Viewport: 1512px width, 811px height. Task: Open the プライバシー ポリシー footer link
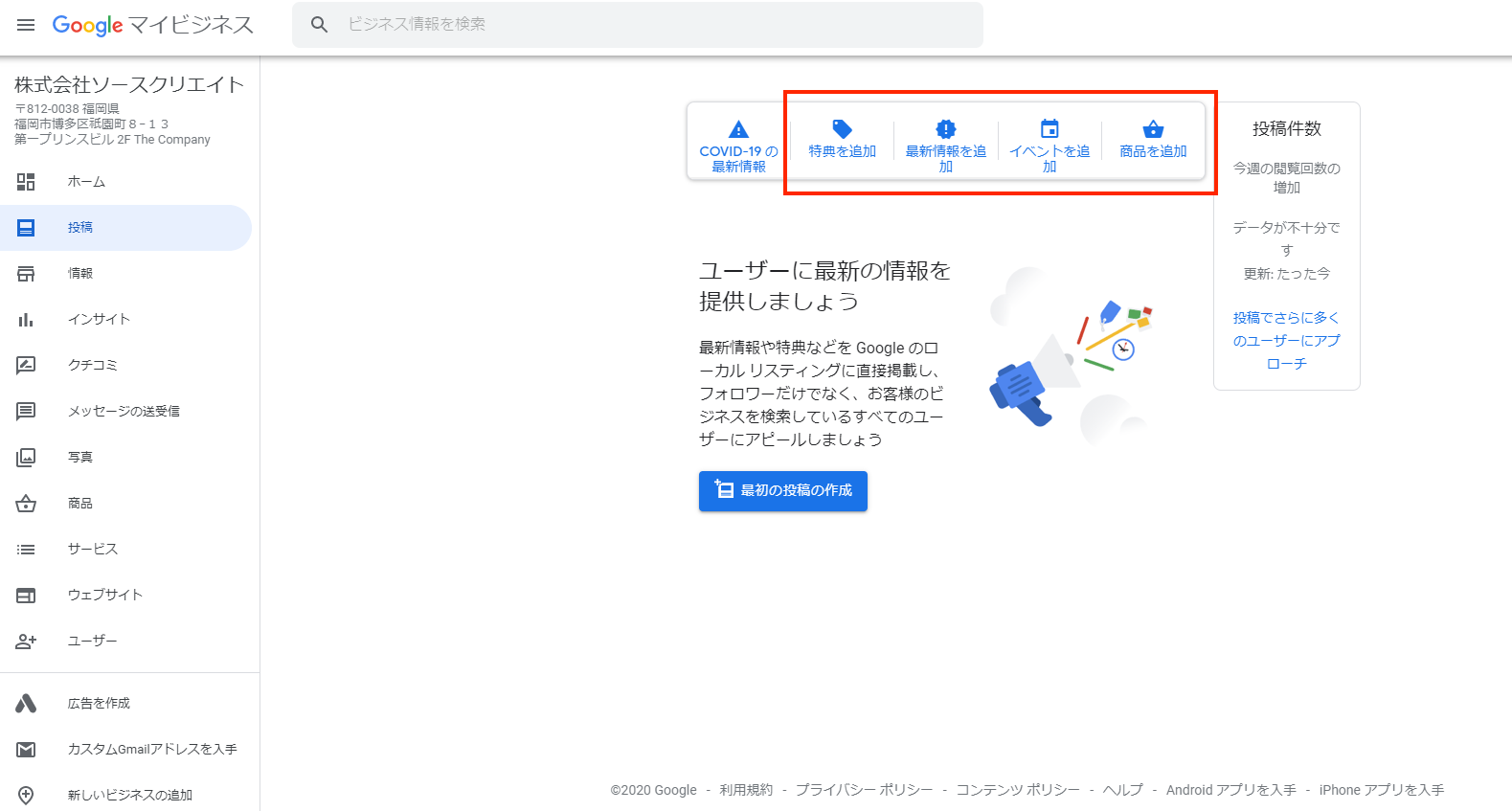point(864,790)
